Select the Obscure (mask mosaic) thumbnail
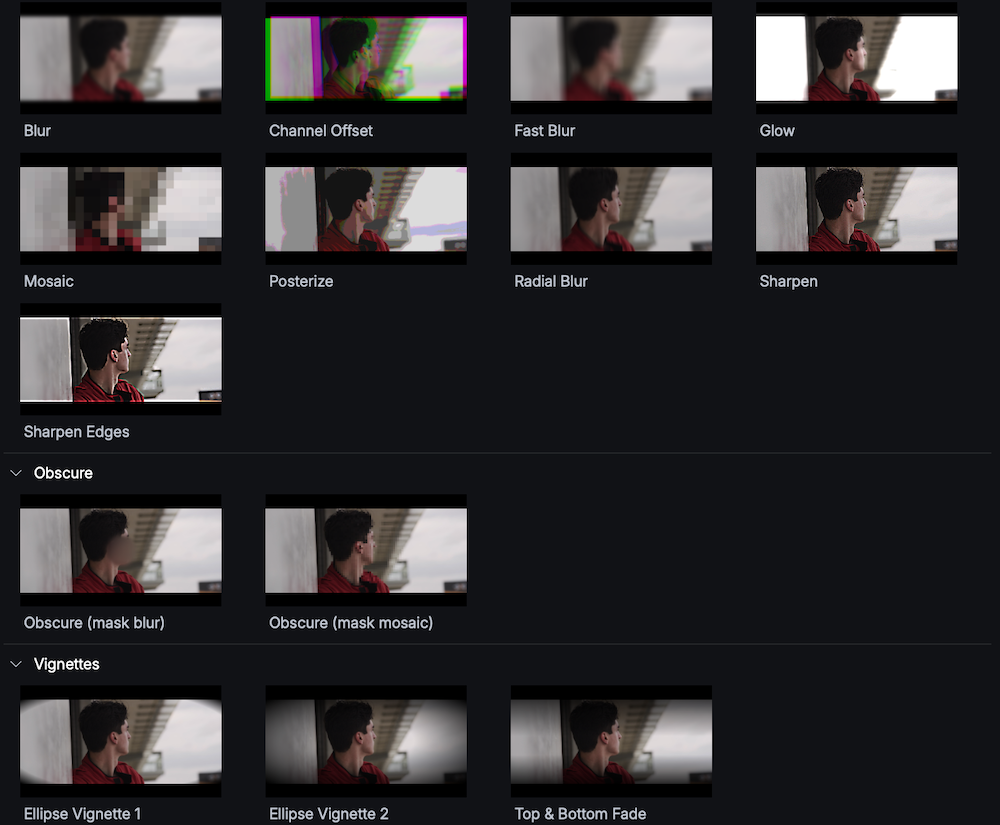 (x=366, y=550)
